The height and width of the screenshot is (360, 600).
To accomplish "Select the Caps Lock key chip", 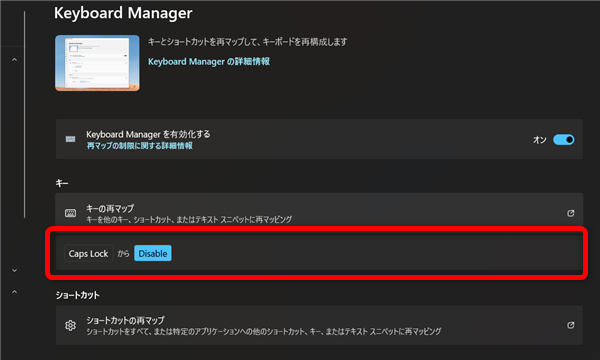I will [x=88, y=253].
